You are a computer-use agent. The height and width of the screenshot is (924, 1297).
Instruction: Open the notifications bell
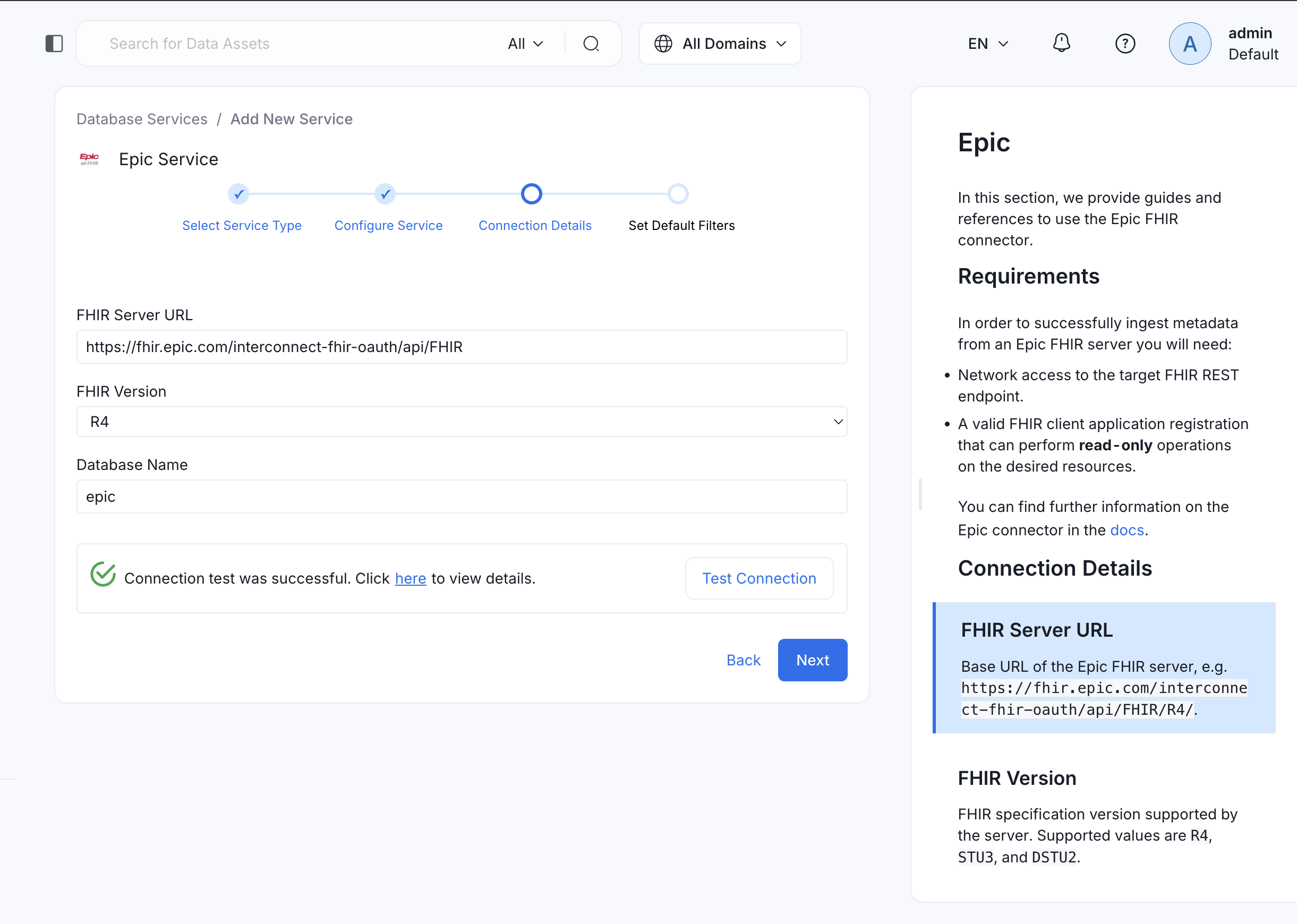[1061, 43]
